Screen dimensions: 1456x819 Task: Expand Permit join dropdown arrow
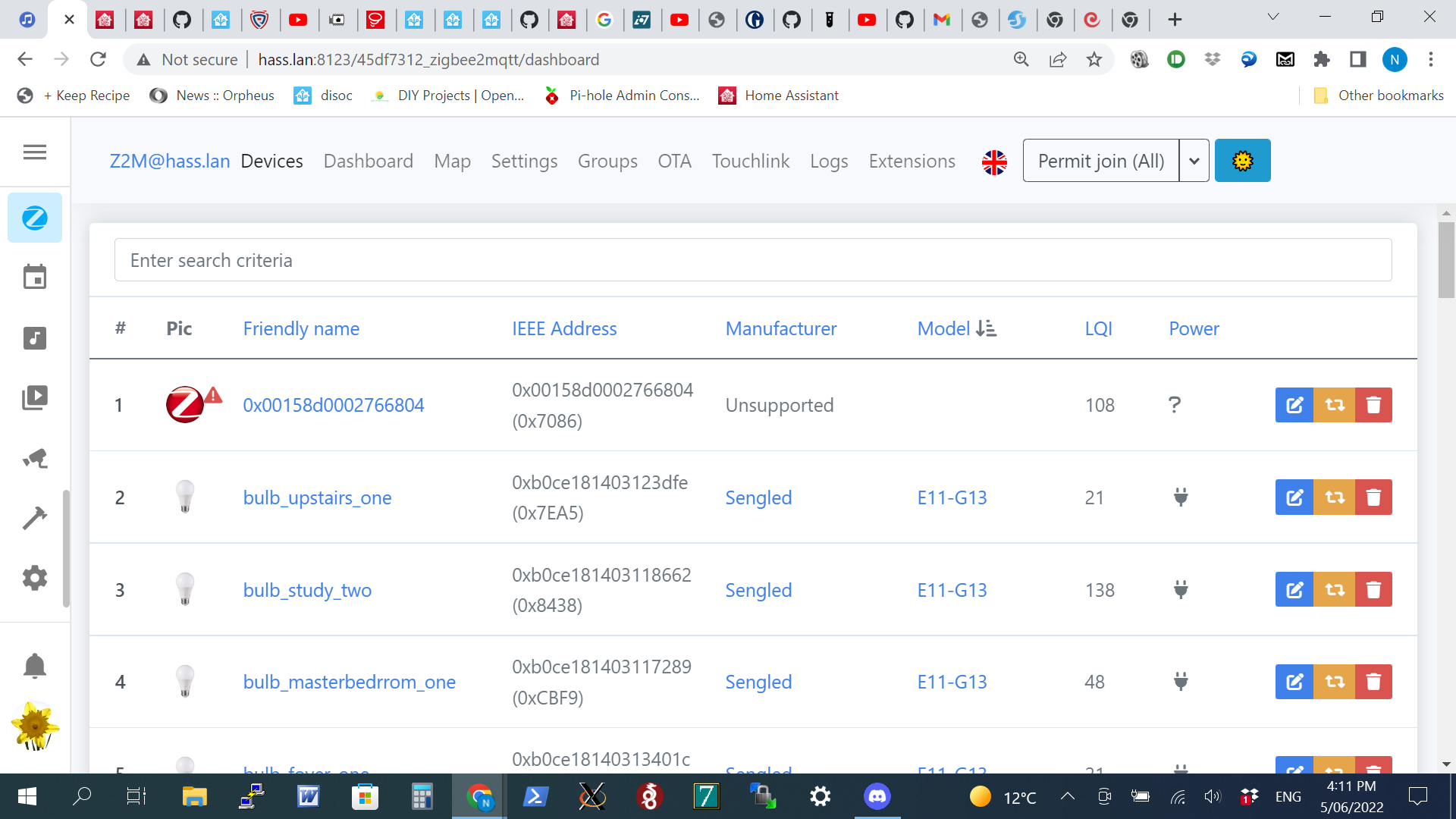(1194, 161)
